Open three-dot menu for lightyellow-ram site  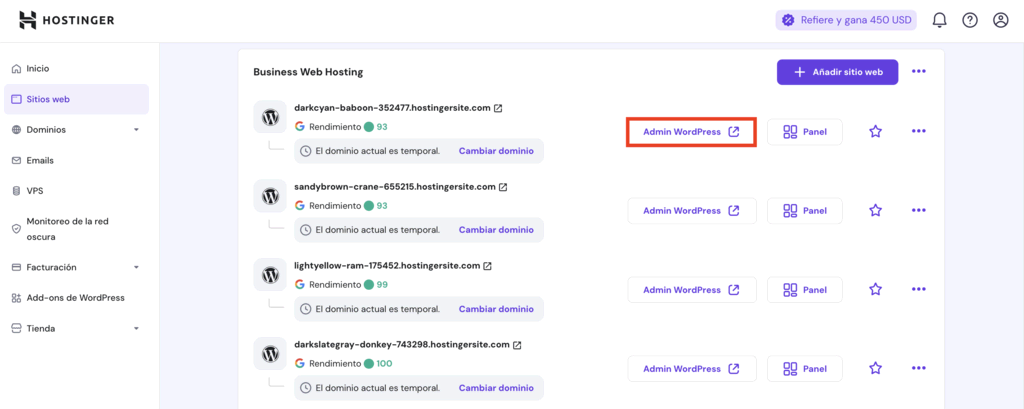click(x=918, y=289)
